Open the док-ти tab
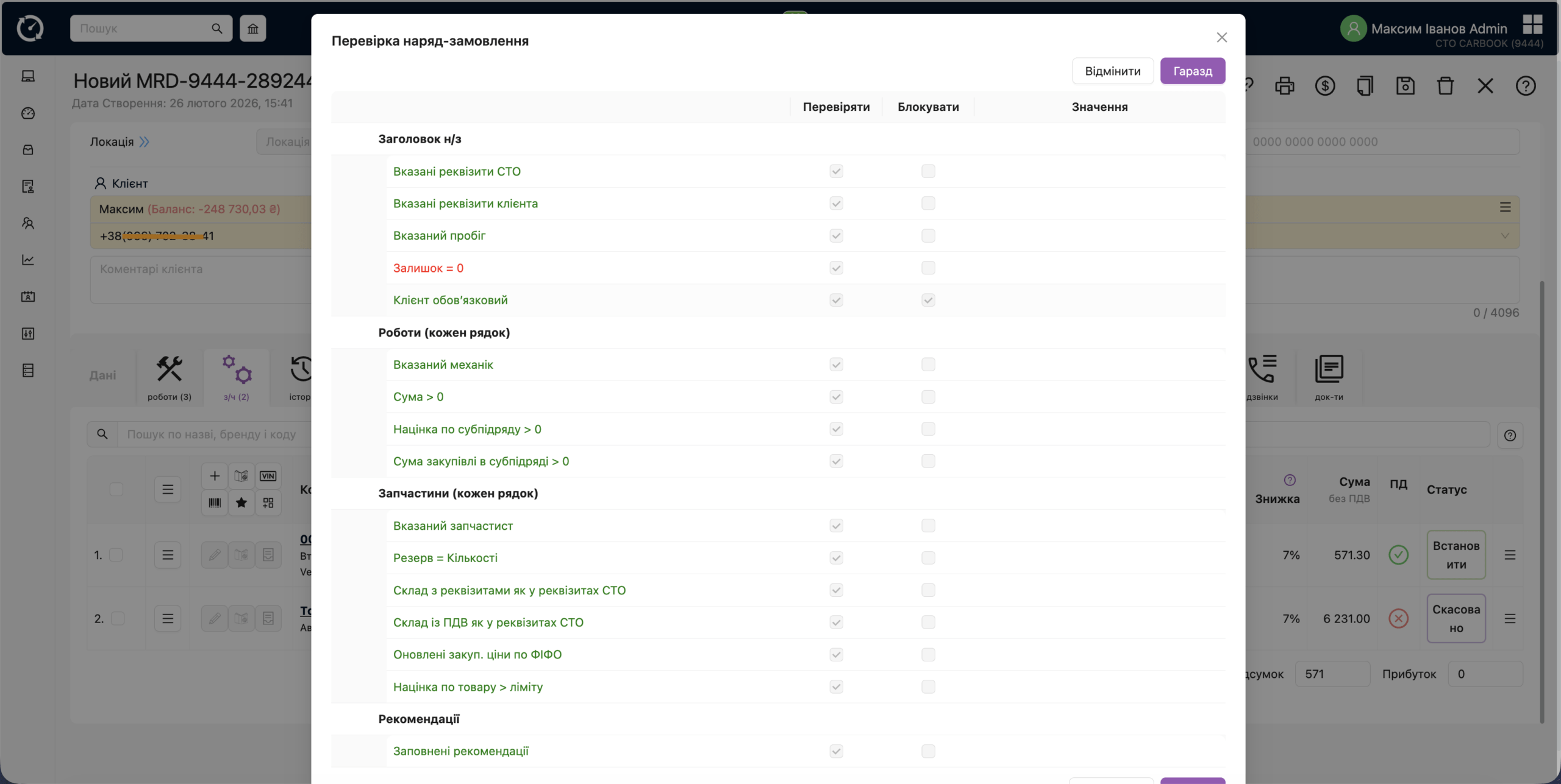Screen dimensions: 1561x784 coord(1329,377)
